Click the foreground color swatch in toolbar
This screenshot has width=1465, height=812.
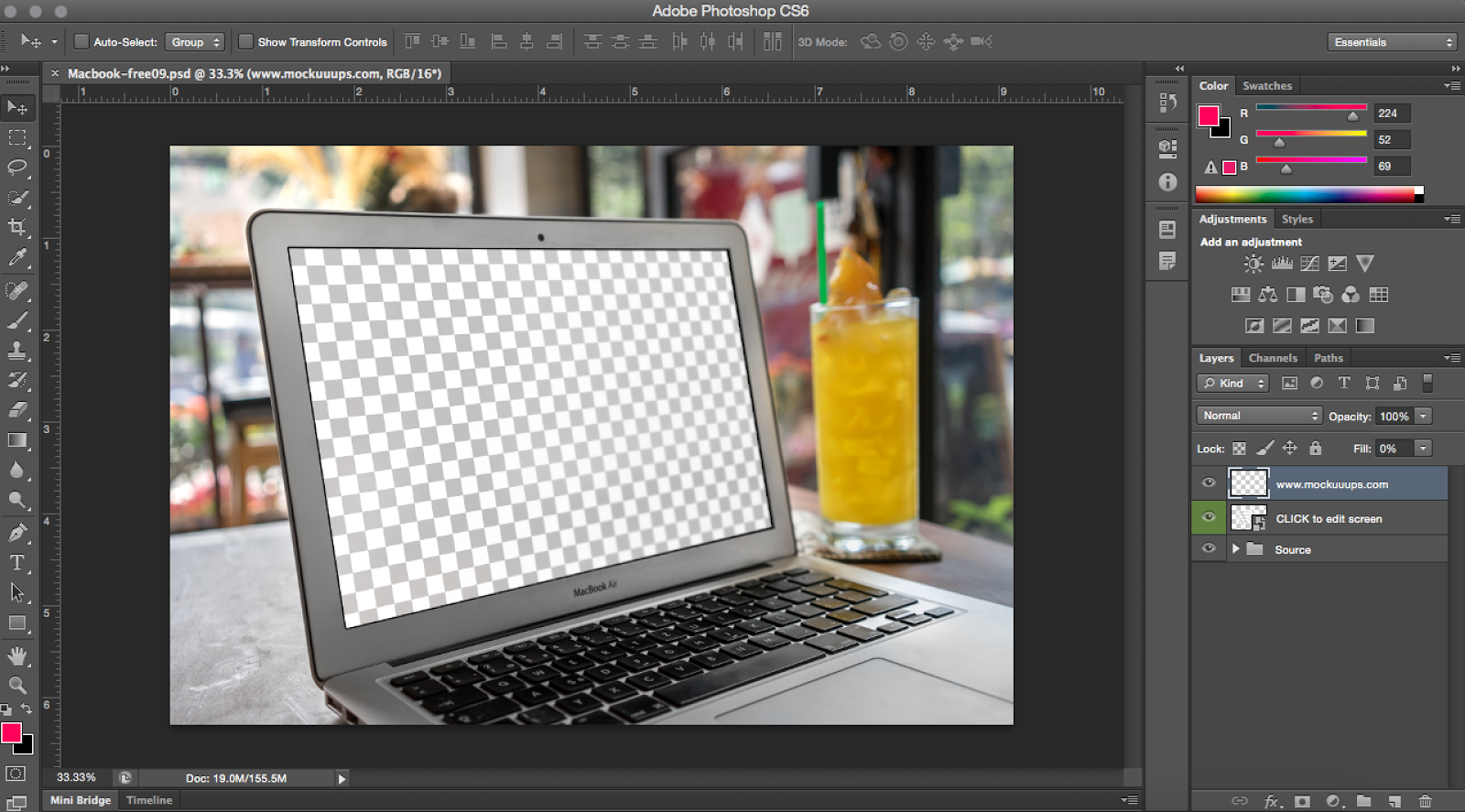tap(11, 732)
